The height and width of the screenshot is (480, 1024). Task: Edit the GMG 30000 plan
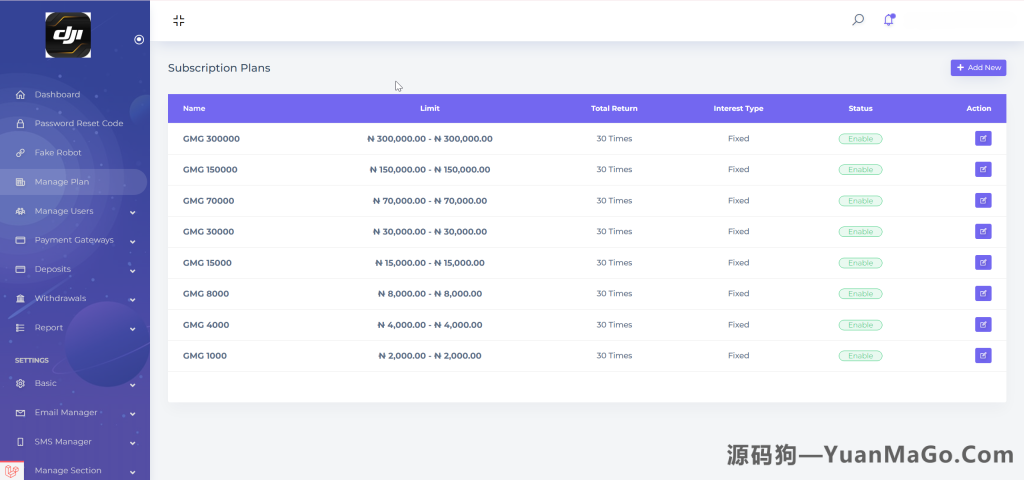pos(983,231)
